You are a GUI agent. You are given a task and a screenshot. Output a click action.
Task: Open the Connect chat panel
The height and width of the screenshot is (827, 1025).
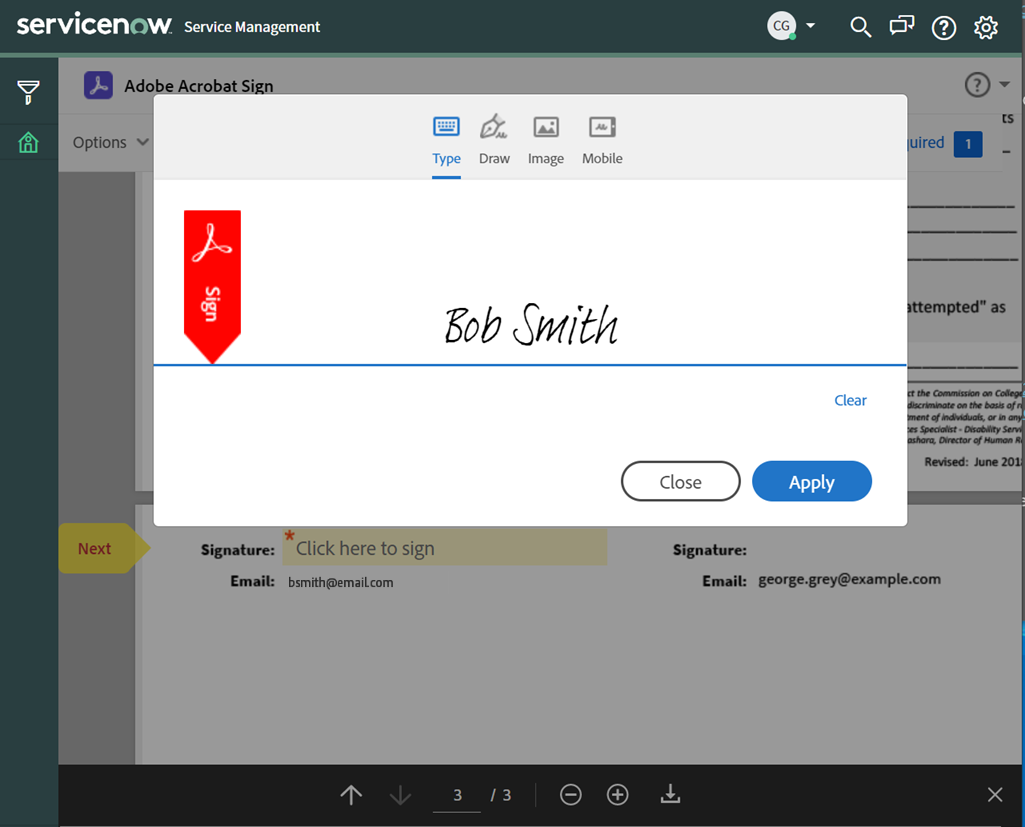click(901, 27)
